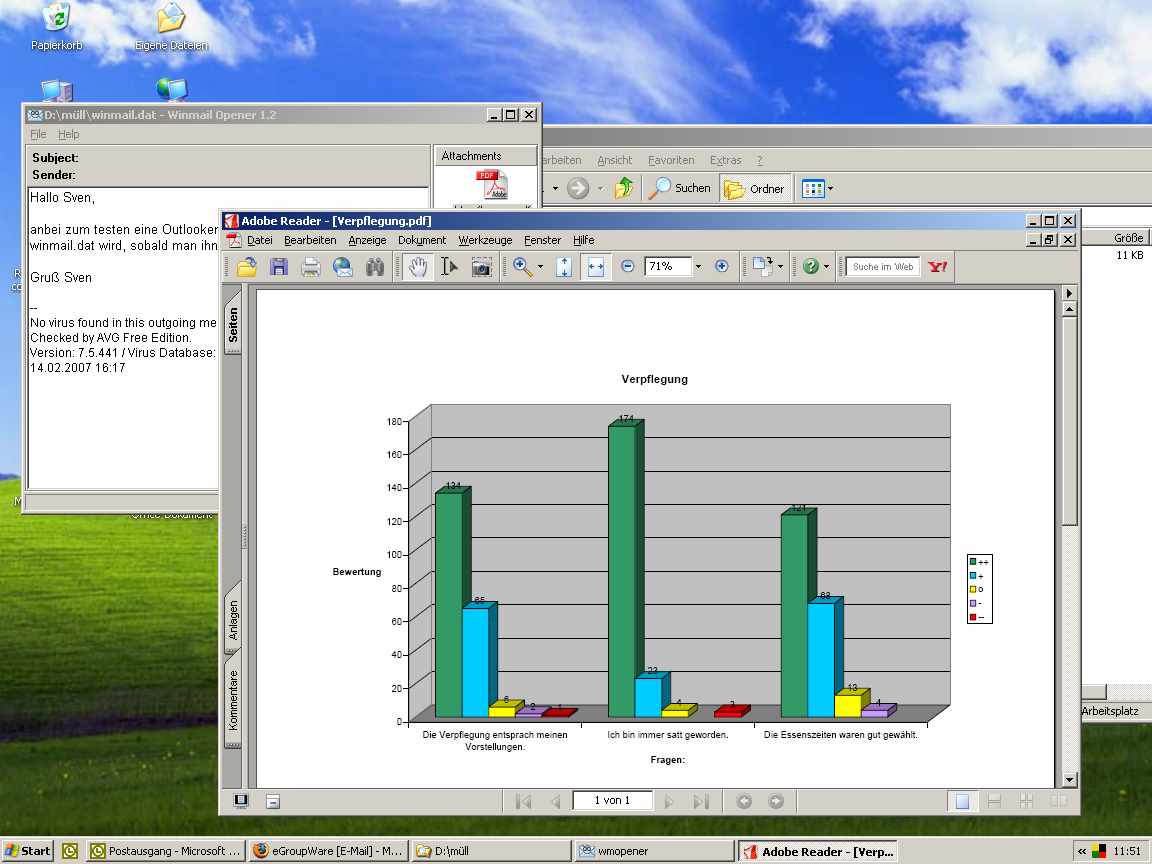Click the vertical scrollbar down arrow in PDF

1069,780
